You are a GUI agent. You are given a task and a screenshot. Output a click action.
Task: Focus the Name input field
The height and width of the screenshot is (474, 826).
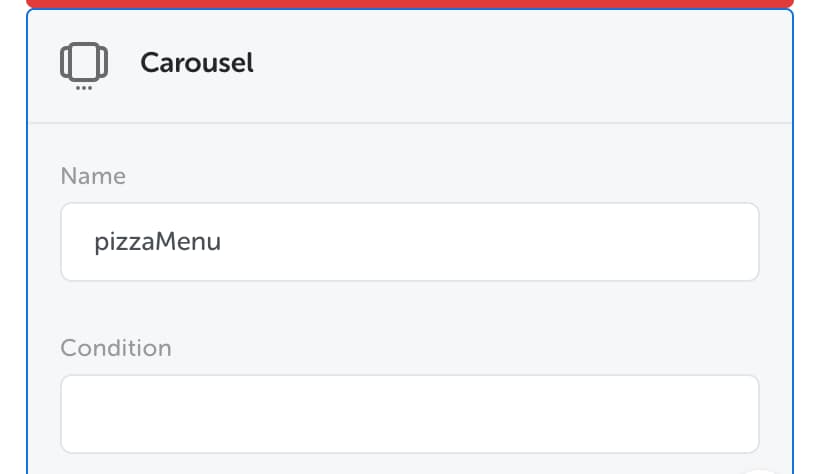click(409, 242)
